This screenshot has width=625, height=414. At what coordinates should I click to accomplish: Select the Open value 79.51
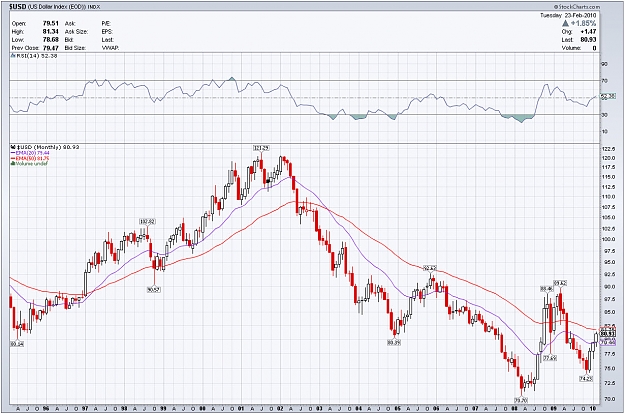(x=51, y=24)
